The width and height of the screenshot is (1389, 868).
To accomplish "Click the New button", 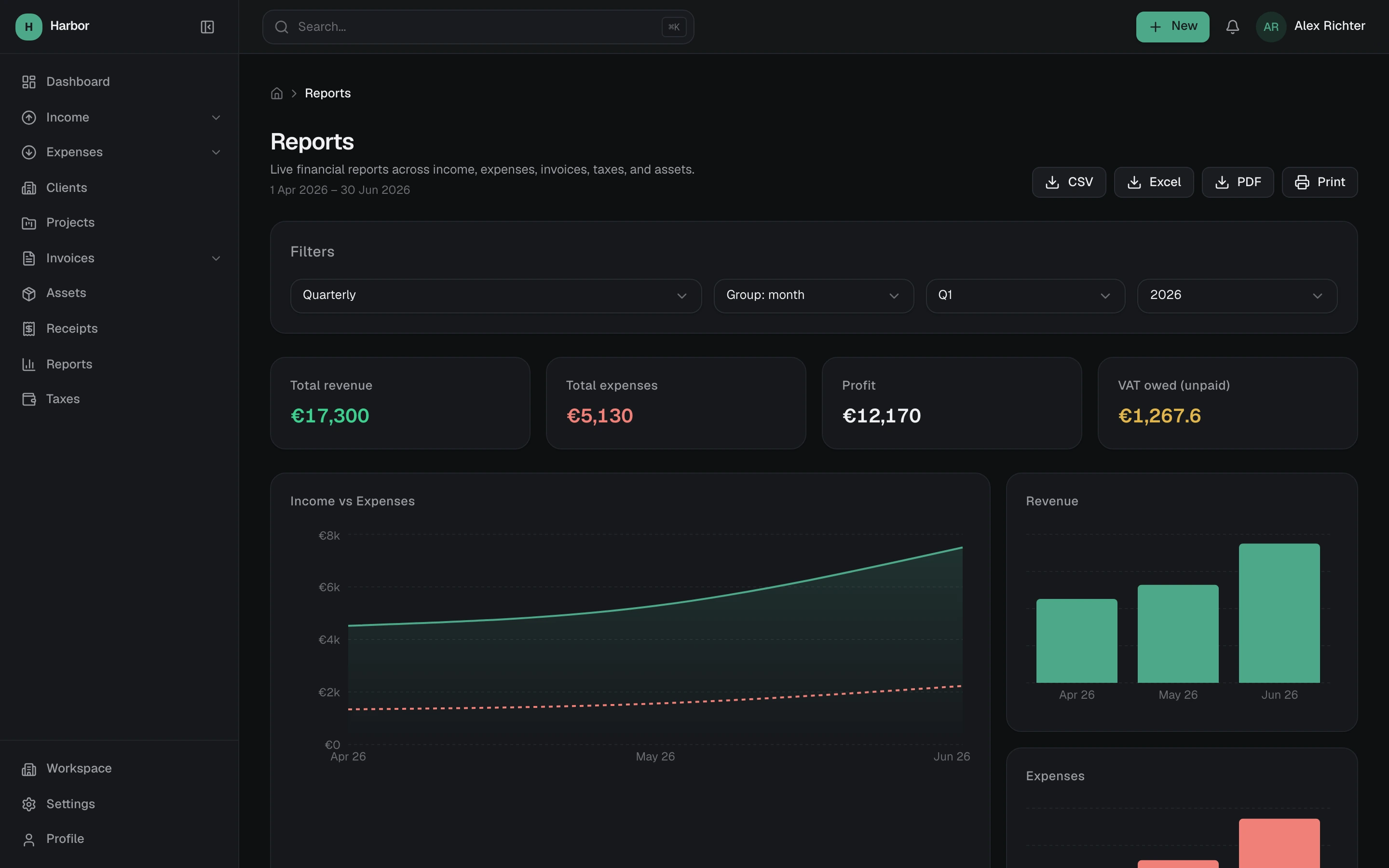I will [1172, 27].
